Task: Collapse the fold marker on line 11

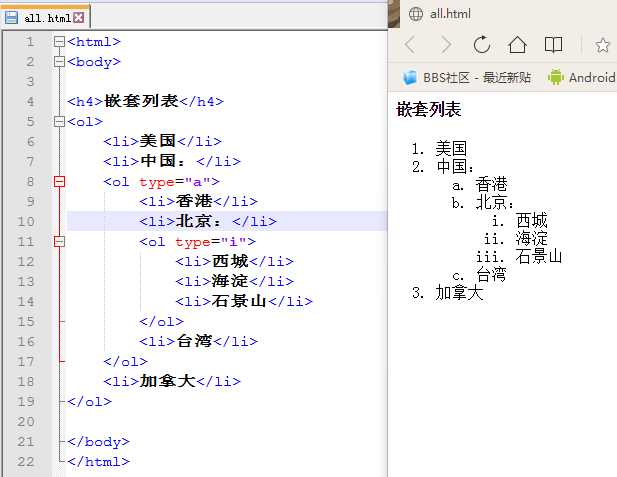Action: point(59,241)
